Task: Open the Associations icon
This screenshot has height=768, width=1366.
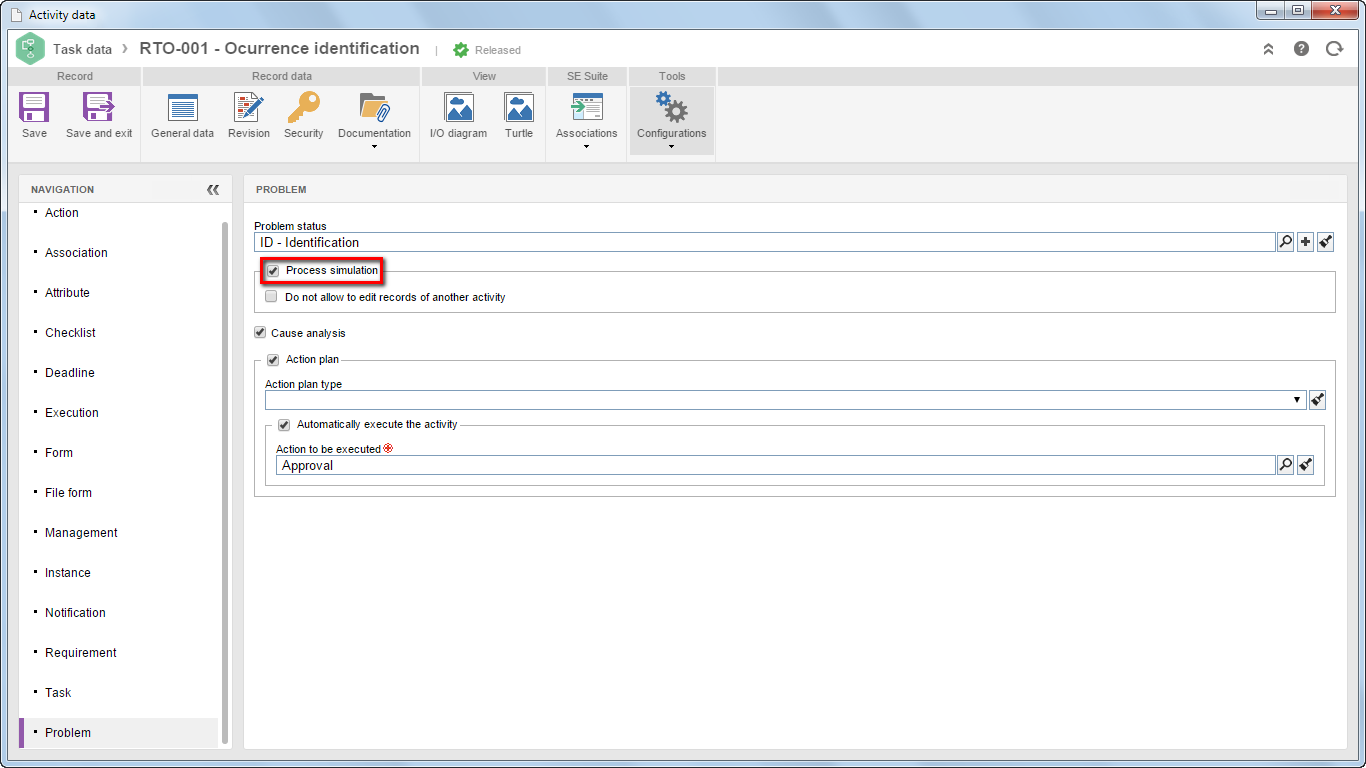Action: (586, 108)
